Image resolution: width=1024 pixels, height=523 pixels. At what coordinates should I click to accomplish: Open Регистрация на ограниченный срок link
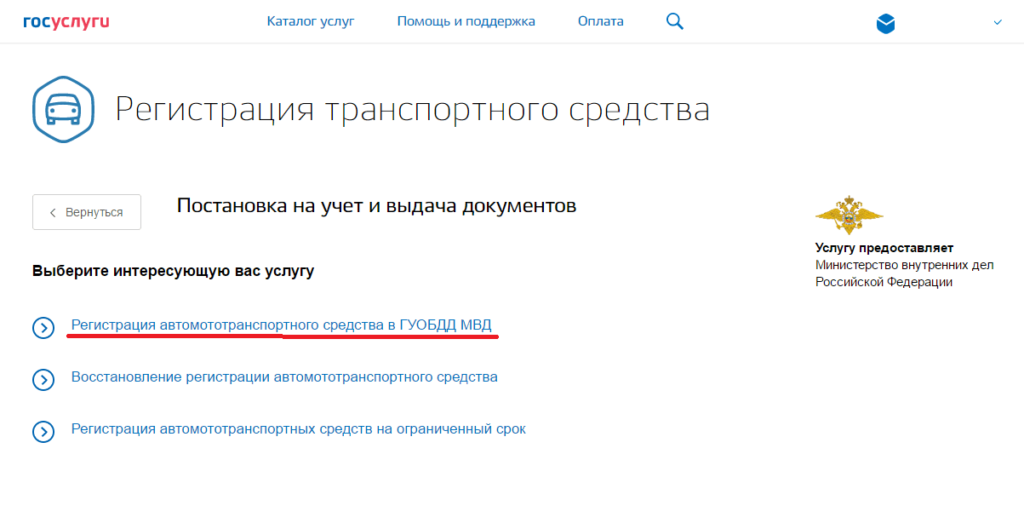click(x=298, y=430)
